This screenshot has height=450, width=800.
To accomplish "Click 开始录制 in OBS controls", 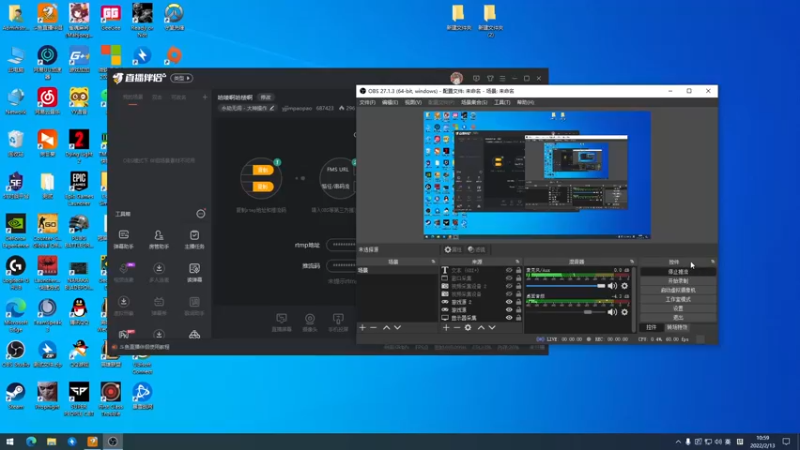I will coord(678,281).
